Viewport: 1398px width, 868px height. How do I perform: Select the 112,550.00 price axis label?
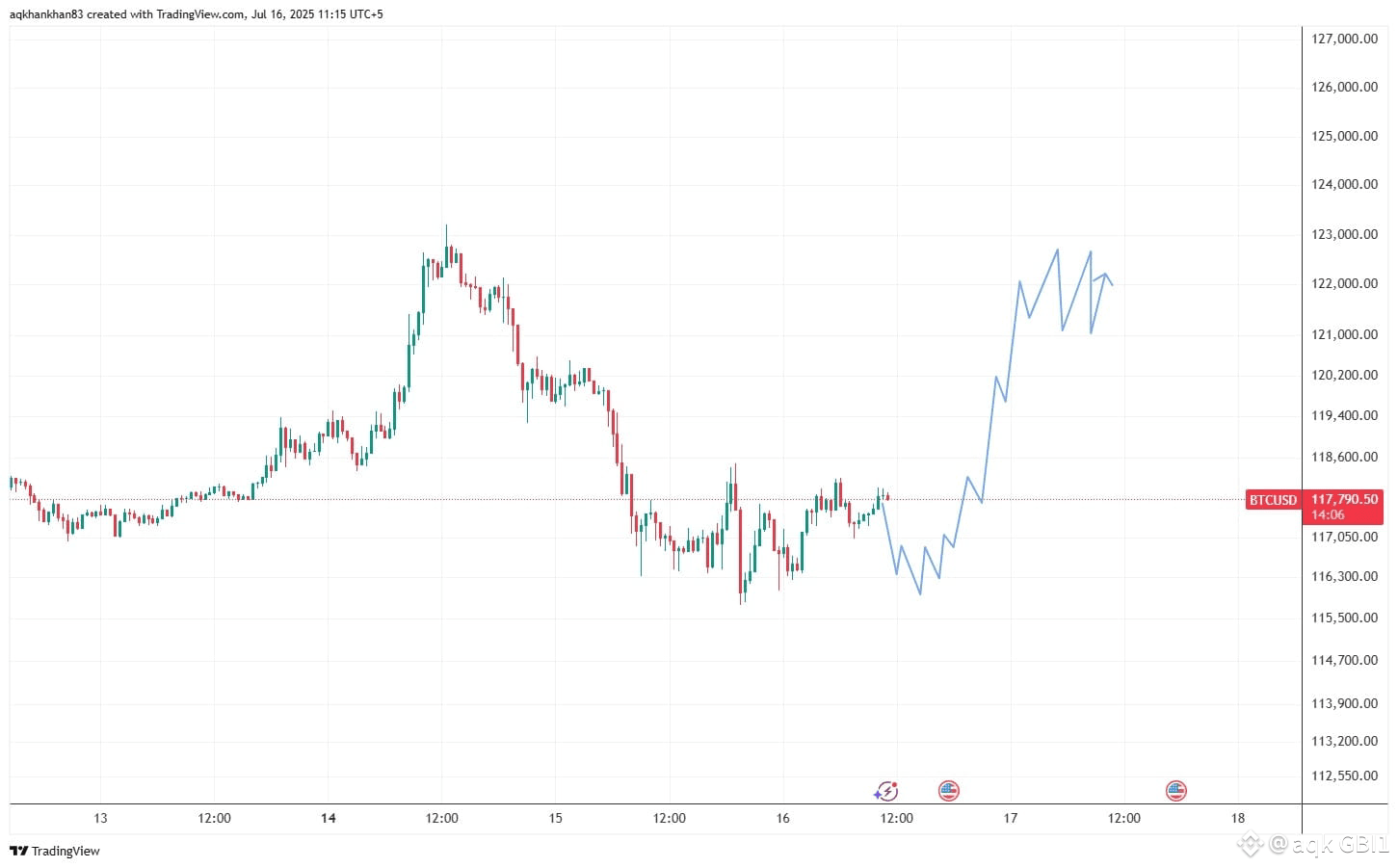click(1344, 776)
